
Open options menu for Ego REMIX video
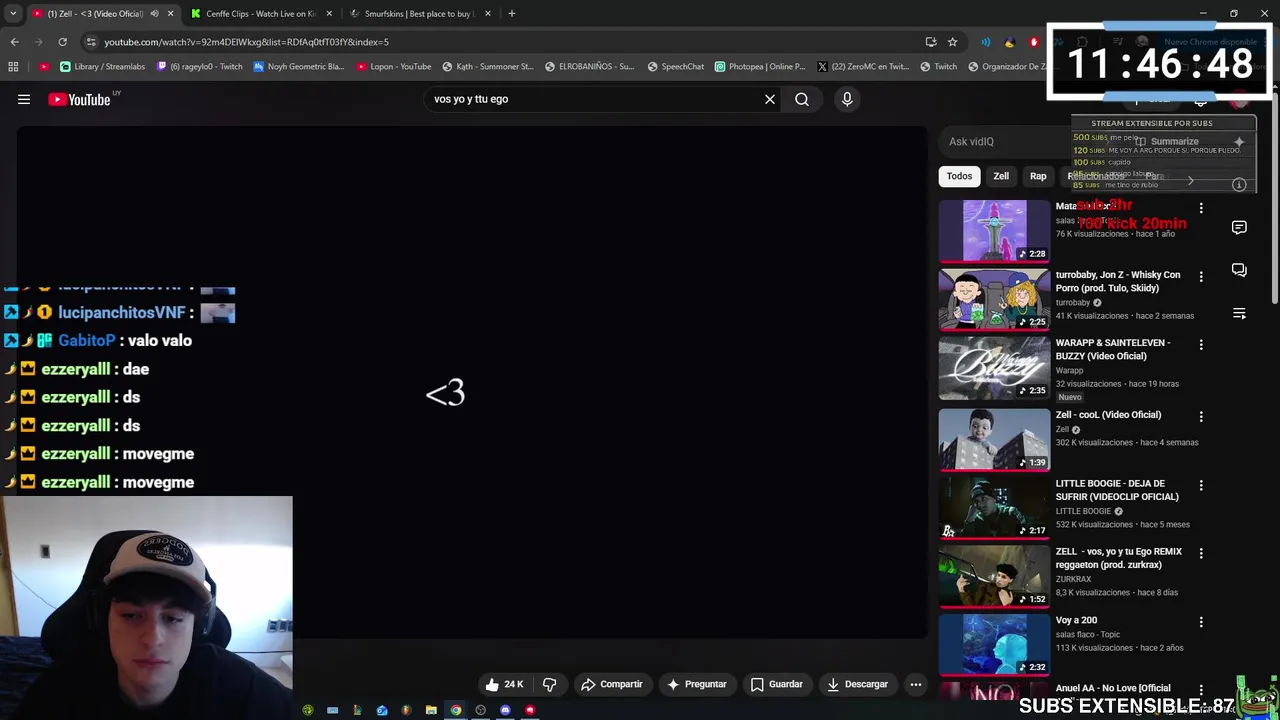click(x=1201, y=553)
